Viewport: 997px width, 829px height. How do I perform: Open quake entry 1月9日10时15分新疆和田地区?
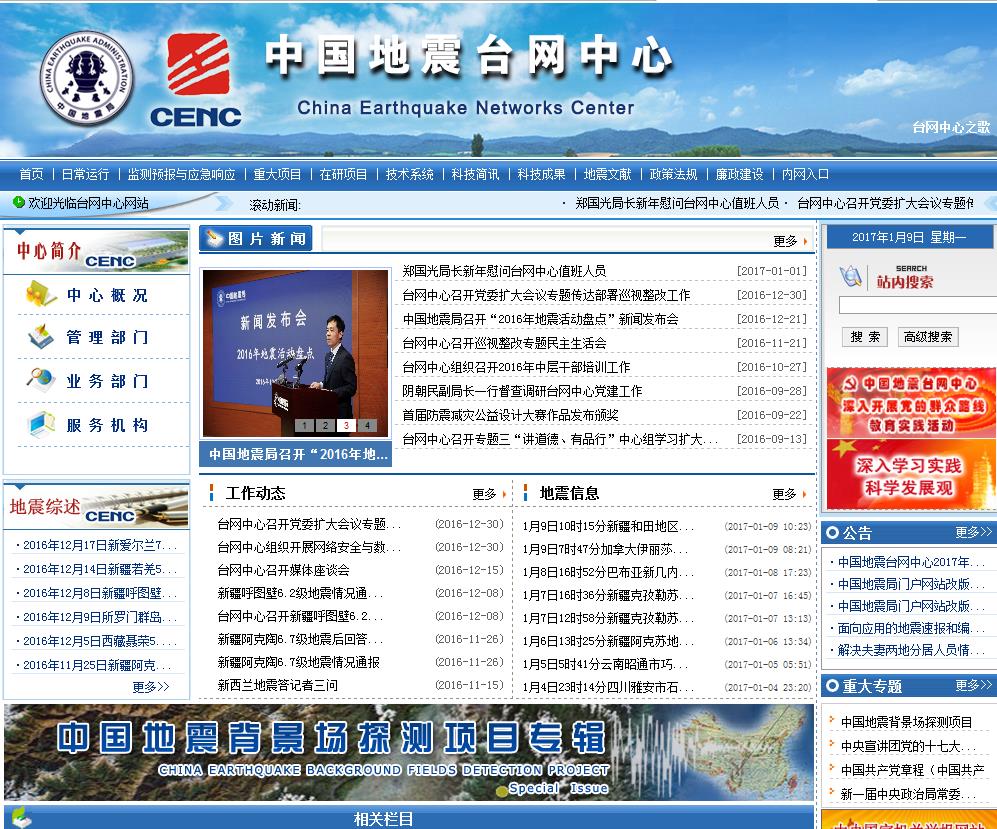[608, 526]
